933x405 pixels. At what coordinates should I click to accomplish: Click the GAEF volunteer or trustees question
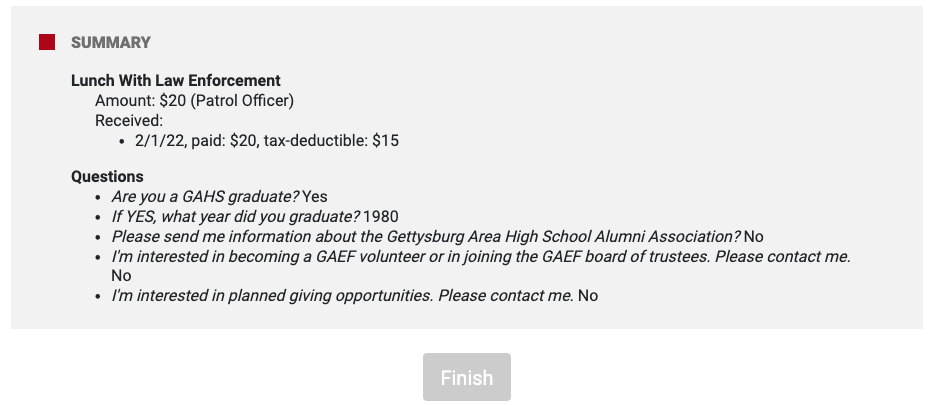tap(481, 256)
